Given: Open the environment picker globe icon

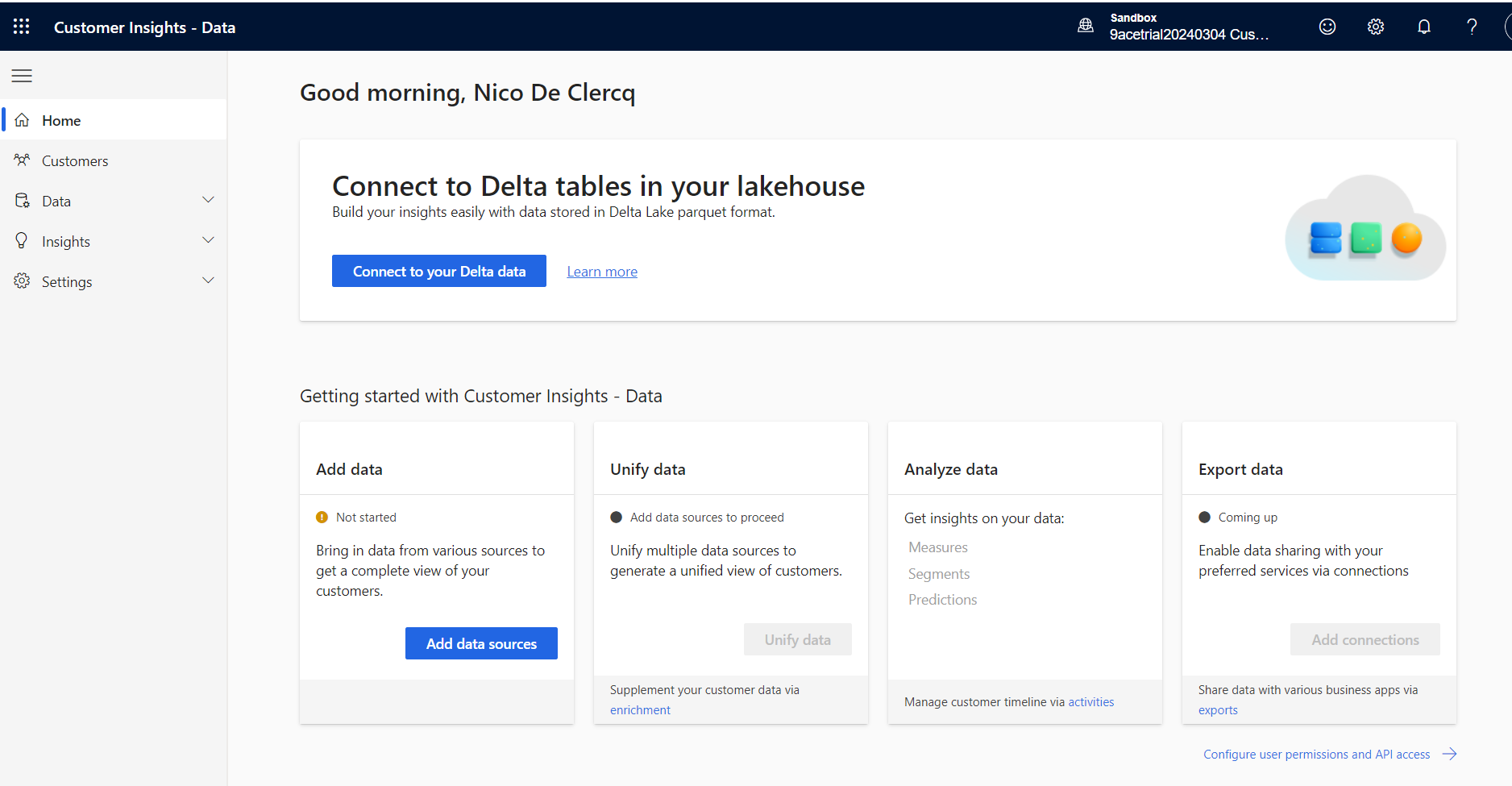Looking at the screenshot, I should pos(1086,26).
